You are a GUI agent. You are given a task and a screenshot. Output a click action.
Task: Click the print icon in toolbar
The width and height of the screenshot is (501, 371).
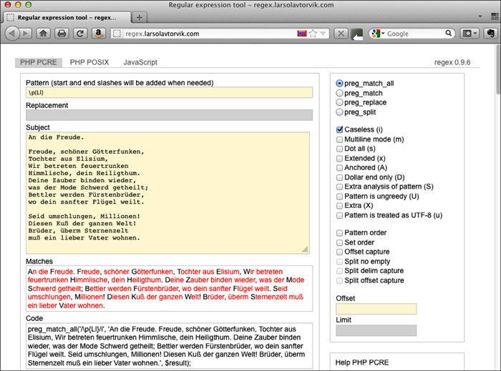coord(62,34)
